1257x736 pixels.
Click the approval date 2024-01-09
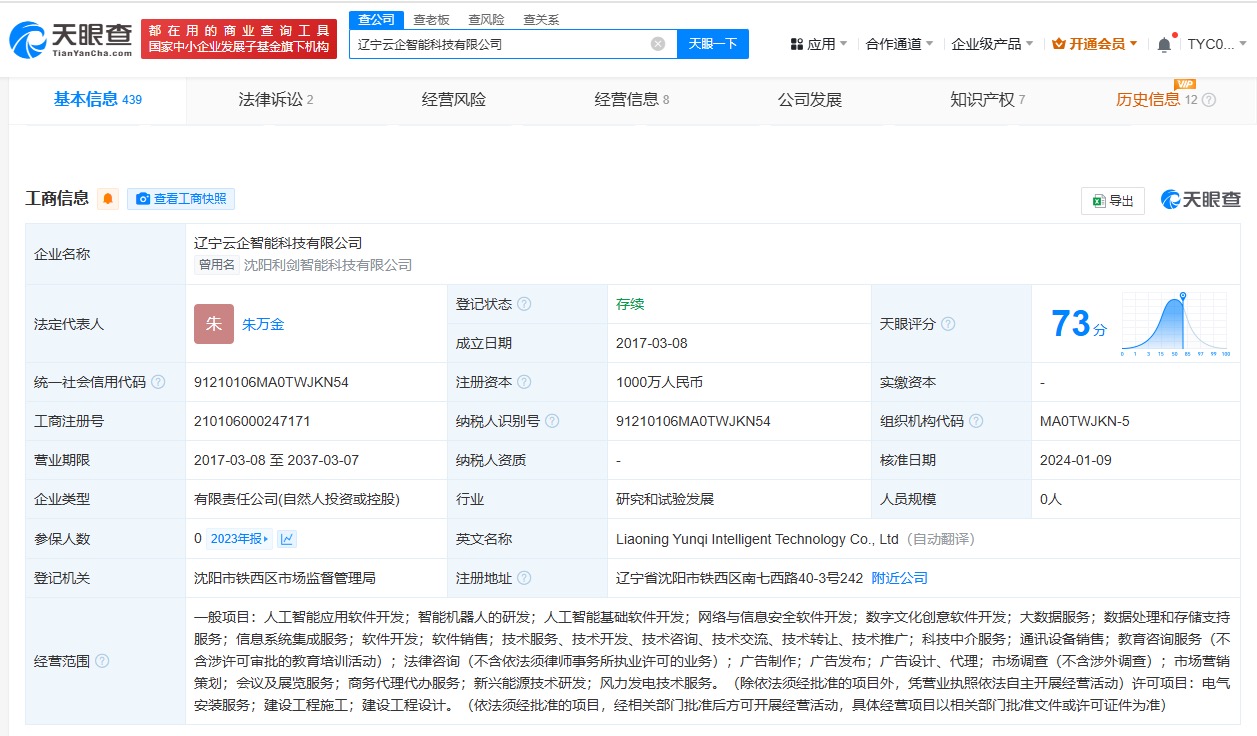1076,460
